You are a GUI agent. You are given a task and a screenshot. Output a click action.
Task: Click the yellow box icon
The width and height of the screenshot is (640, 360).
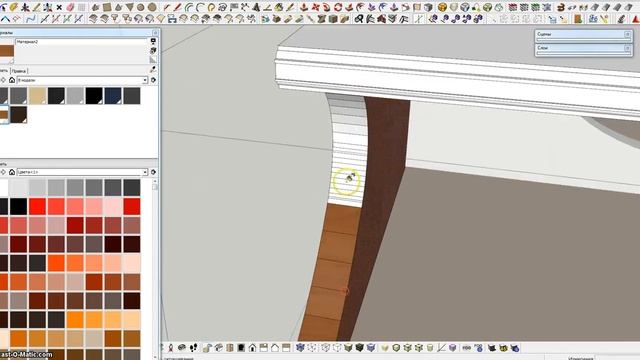pyautogui.click(x=442, y=7)
